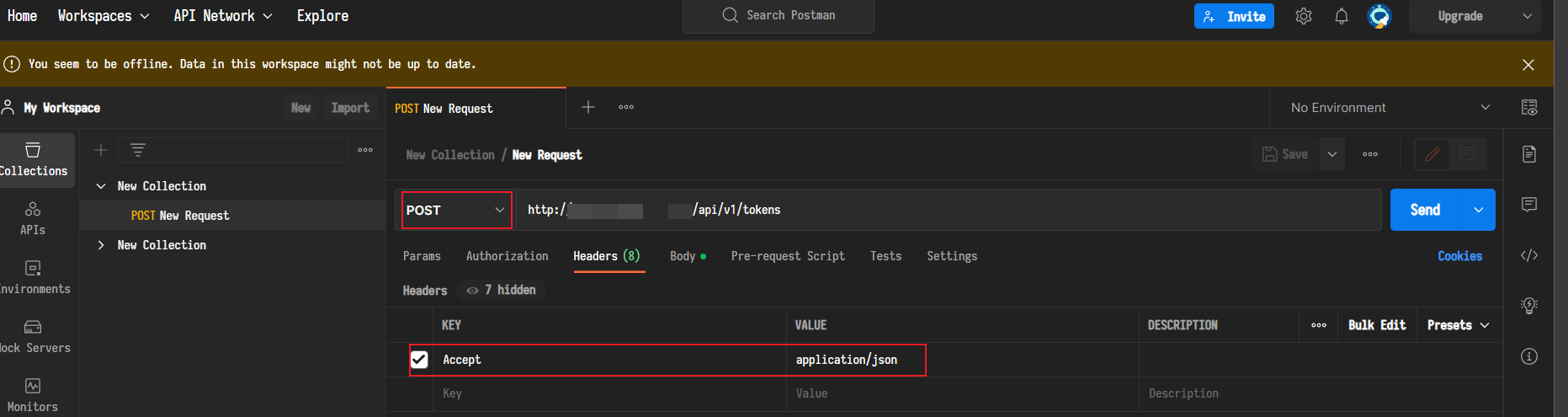The height and width of the screenshot is (417, 1568).
Task: Open the Collections sidebar section
Action: tap(34, 160)
